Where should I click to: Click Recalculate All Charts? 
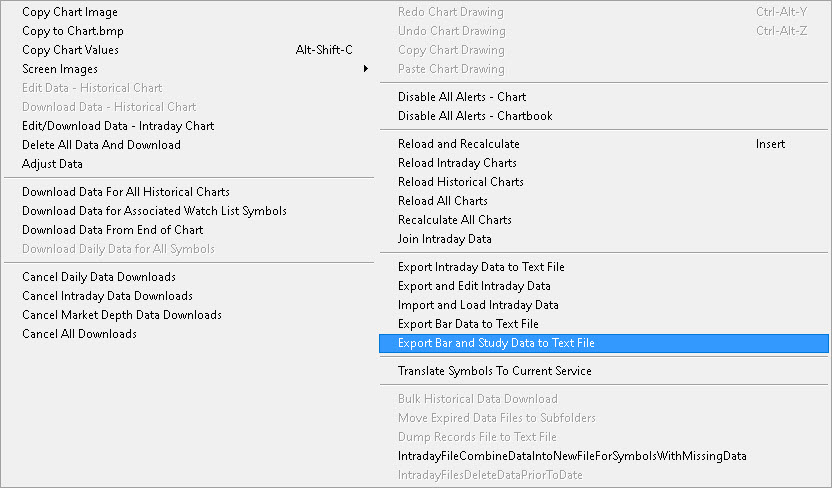[x=455, y=220]
